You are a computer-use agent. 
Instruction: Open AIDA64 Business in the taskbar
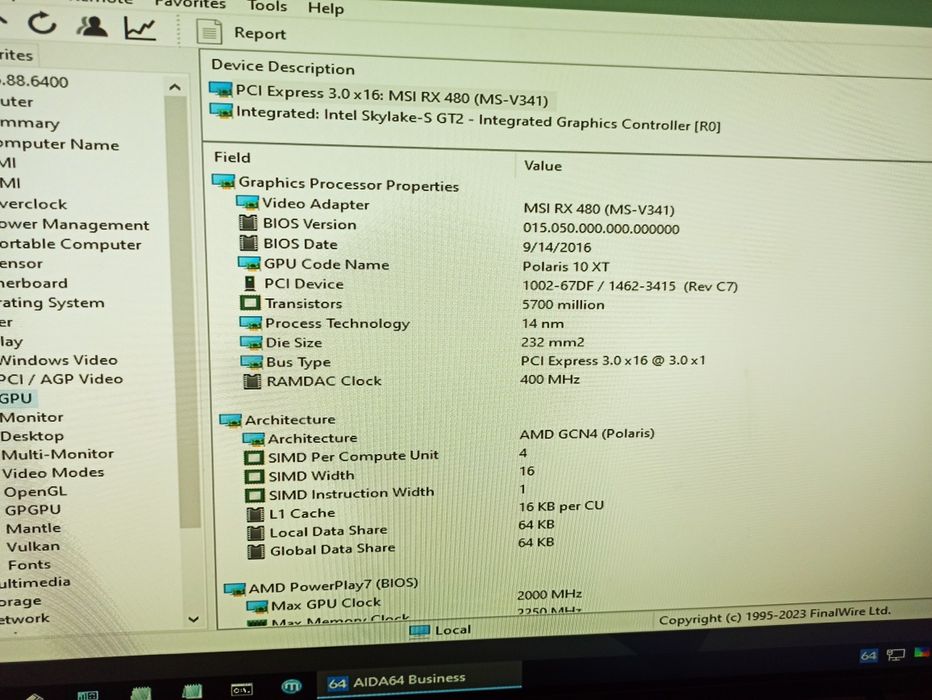click(x=418, y=681)
